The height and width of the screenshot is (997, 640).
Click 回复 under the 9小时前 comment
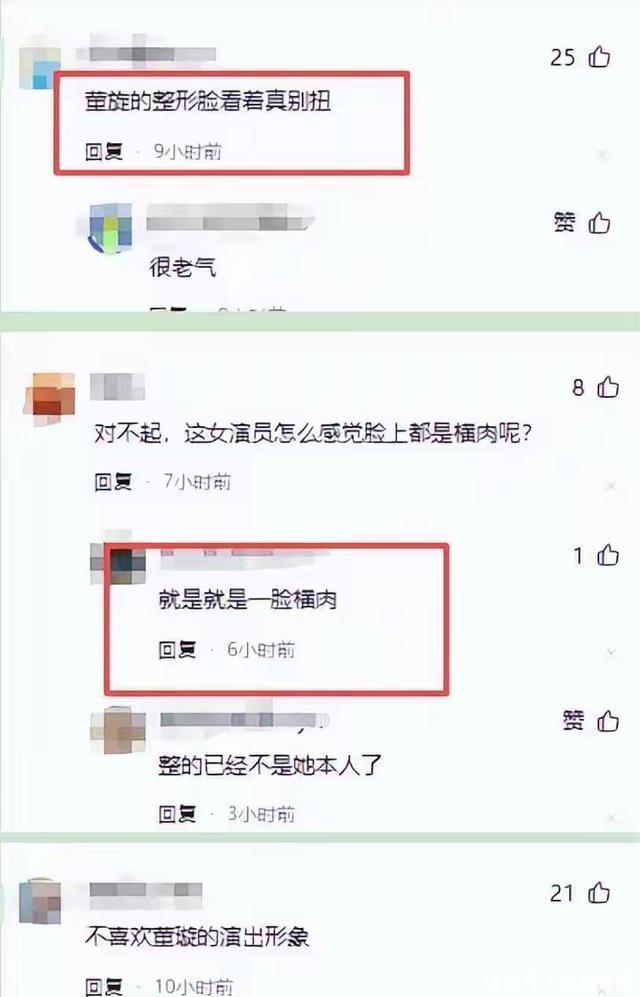(x=104, y=151)
